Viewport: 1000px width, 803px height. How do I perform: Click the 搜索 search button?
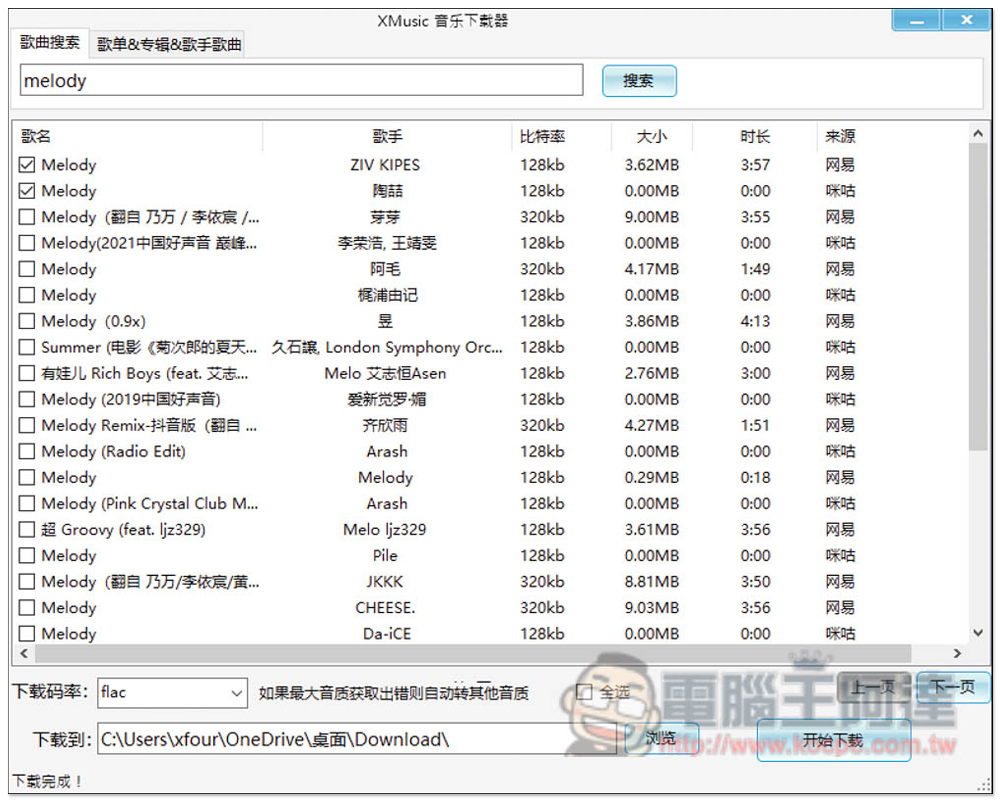[x=639, y=81]
